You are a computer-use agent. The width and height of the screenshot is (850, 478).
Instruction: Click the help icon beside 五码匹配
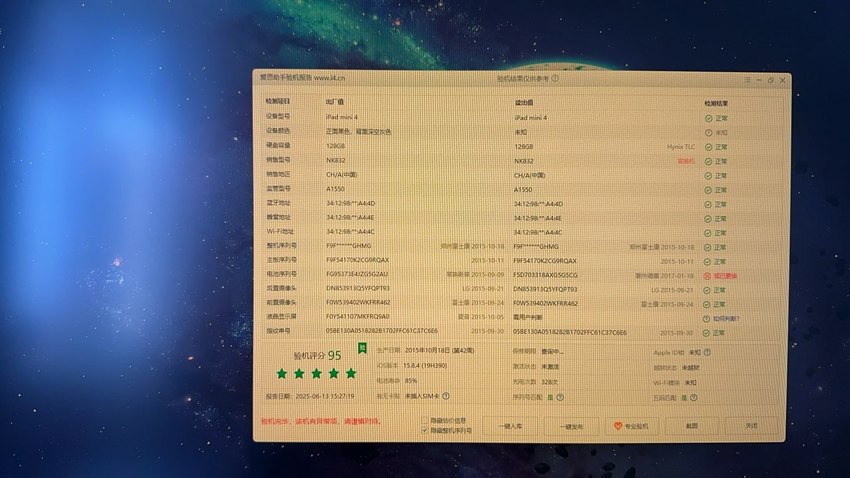tap(693, 398)
